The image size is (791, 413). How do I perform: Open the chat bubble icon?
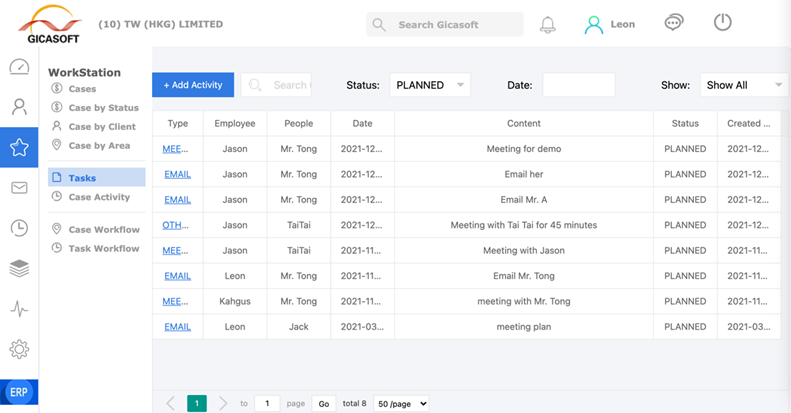[674, 23]
